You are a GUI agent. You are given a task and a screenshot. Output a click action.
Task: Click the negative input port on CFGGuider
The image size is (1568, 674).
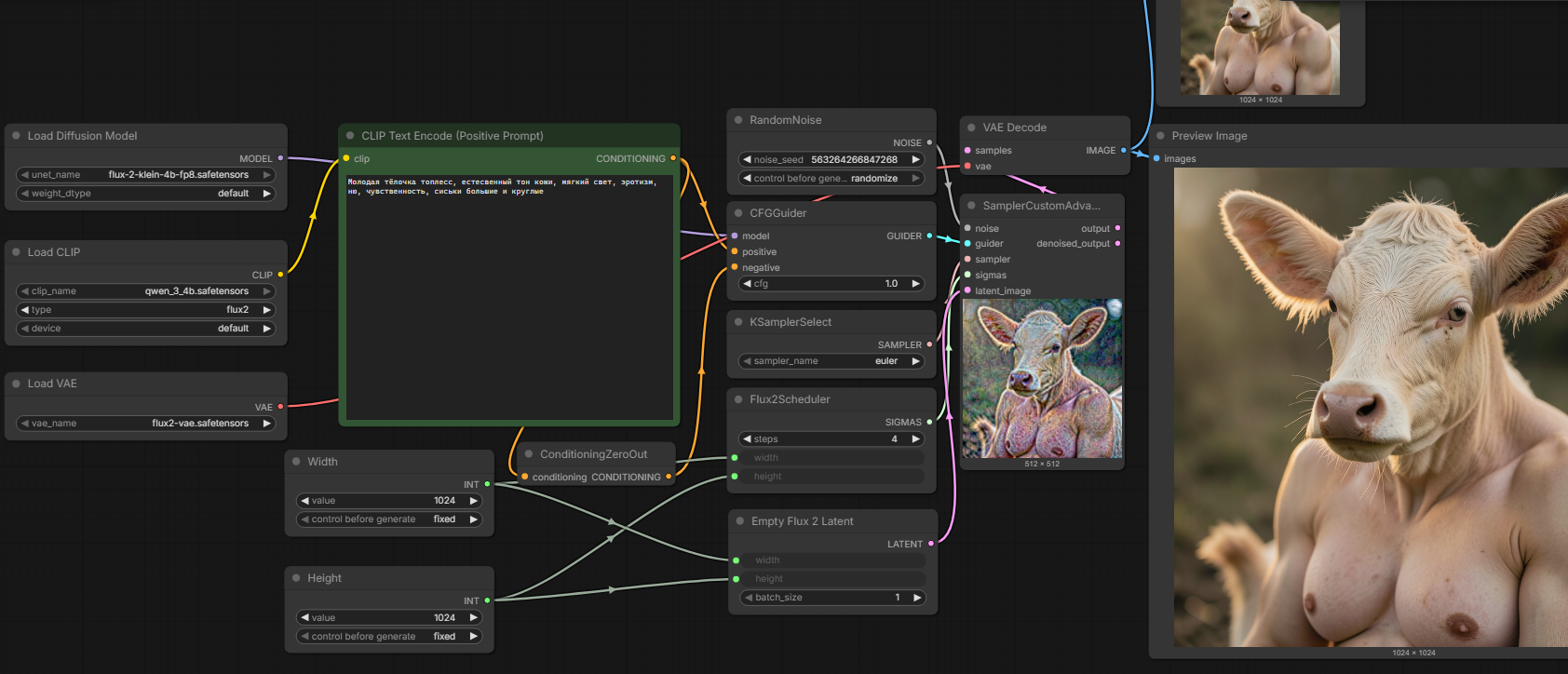pyautogui.click(x=735, y=267)
